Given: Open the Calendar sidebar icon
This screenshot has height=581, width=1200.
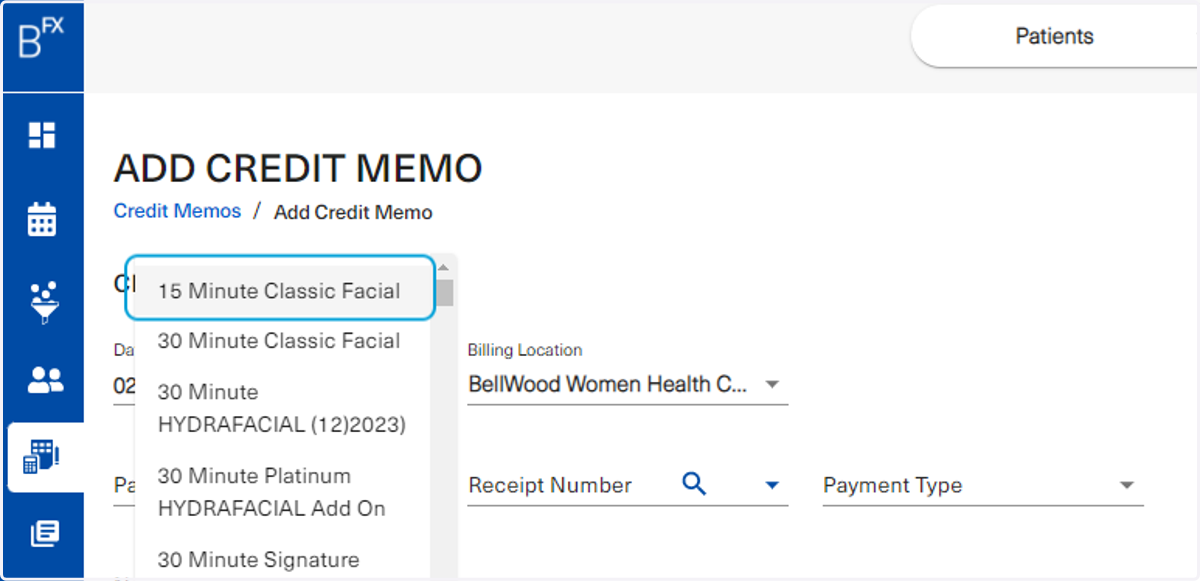Looking at the screenshot, I should 42,218.
